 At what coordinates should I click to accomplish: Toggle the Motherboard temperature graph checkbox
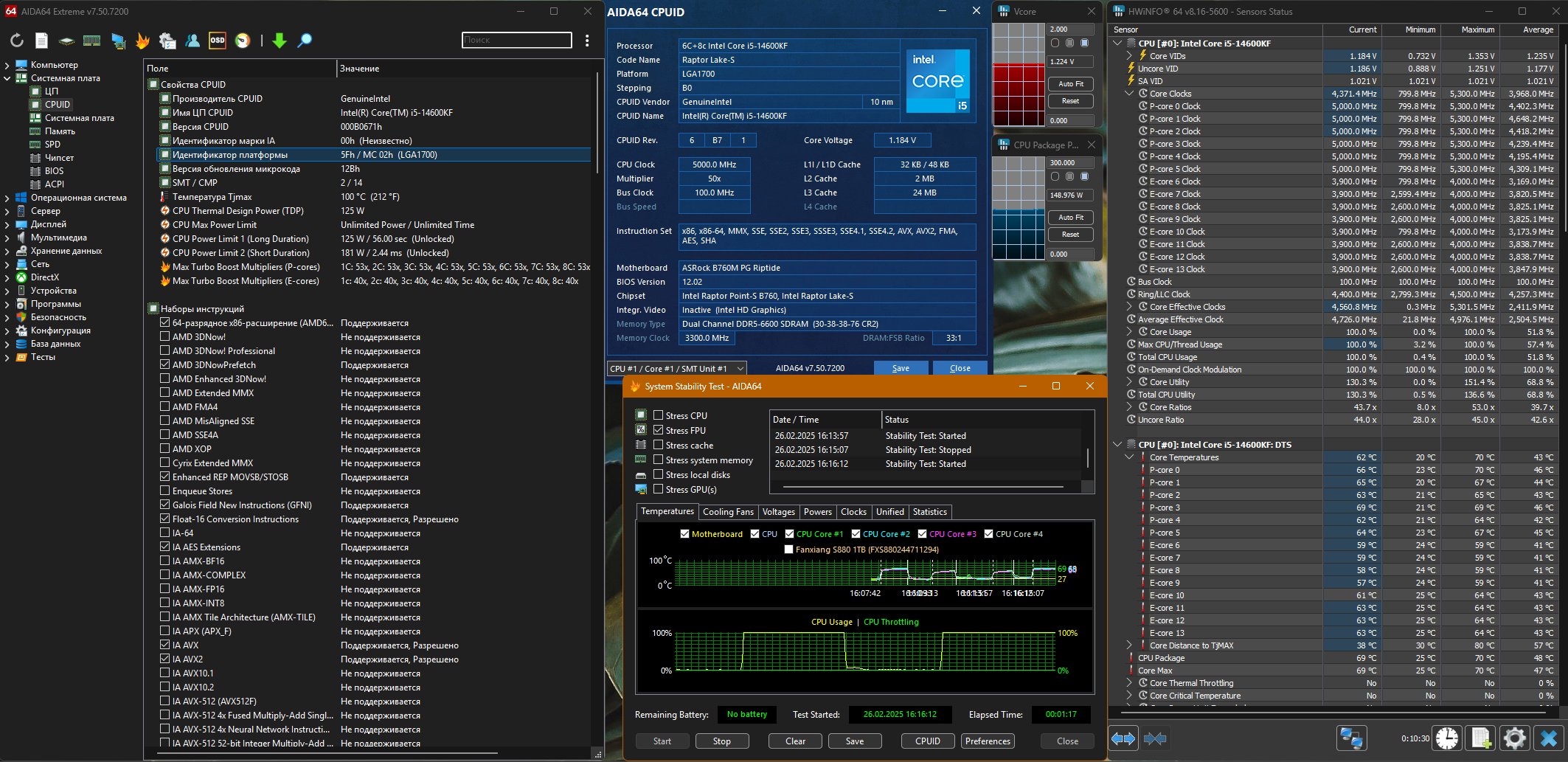point(685,534)
